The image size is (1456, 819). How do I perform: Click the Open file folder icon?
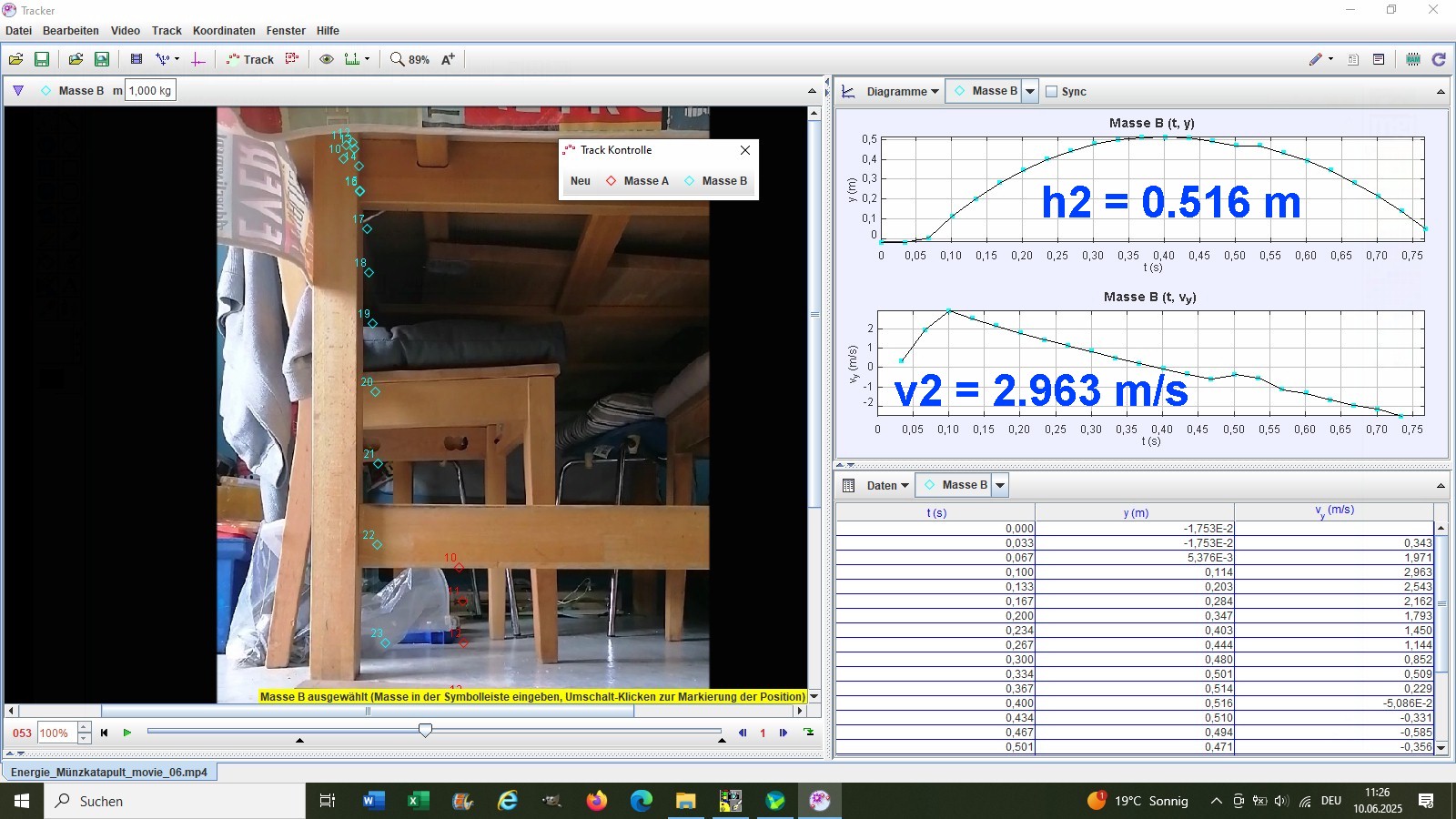[16, 59]
